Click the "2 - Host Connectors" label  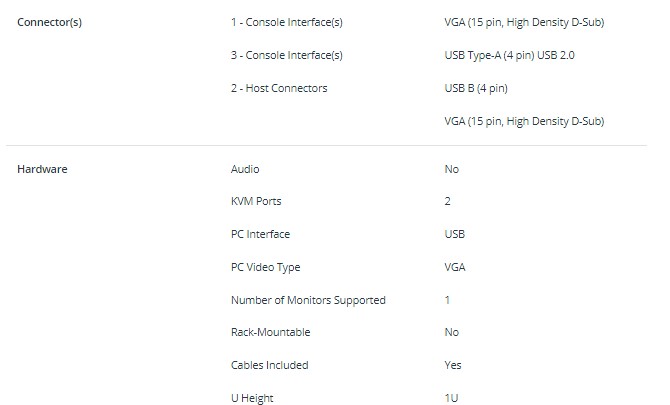click(x=279, y=88)
